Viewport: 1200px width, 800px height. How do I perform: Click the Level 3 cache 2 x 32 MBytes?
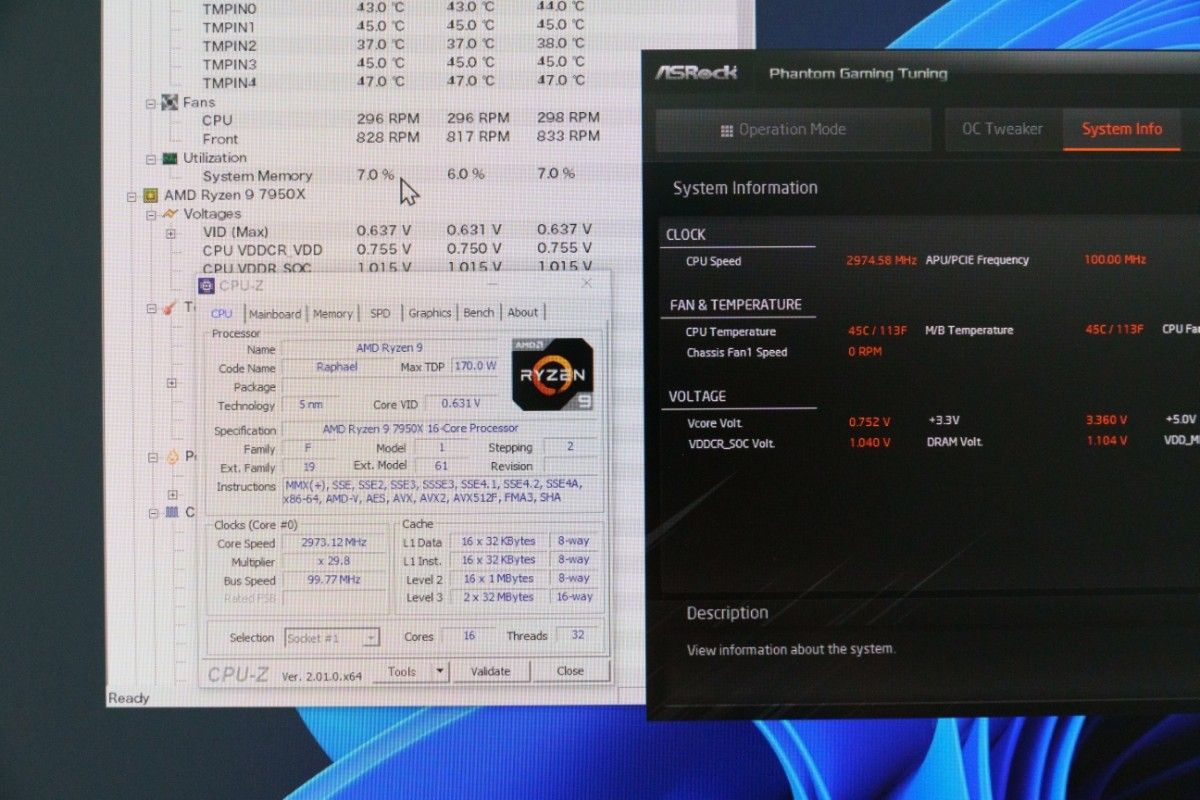pos(498,597)
